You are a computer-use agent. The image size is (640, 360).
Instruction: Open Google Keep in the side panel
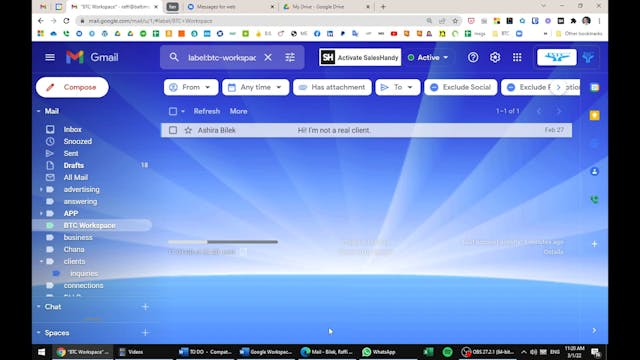594,116
